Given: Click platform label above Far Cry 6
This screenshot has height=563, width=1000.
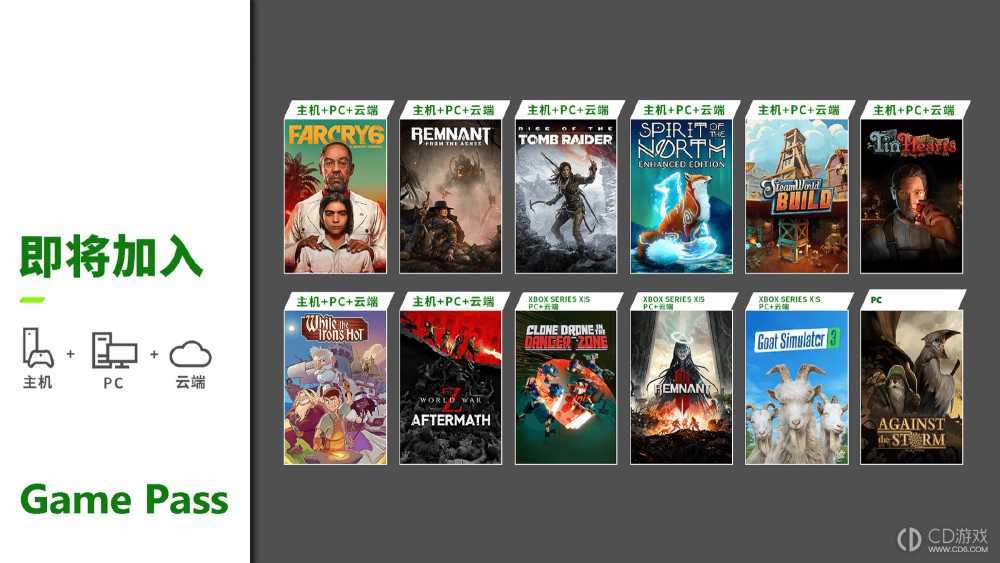Looking at the screenshot, I should click(x=337, y=110).
